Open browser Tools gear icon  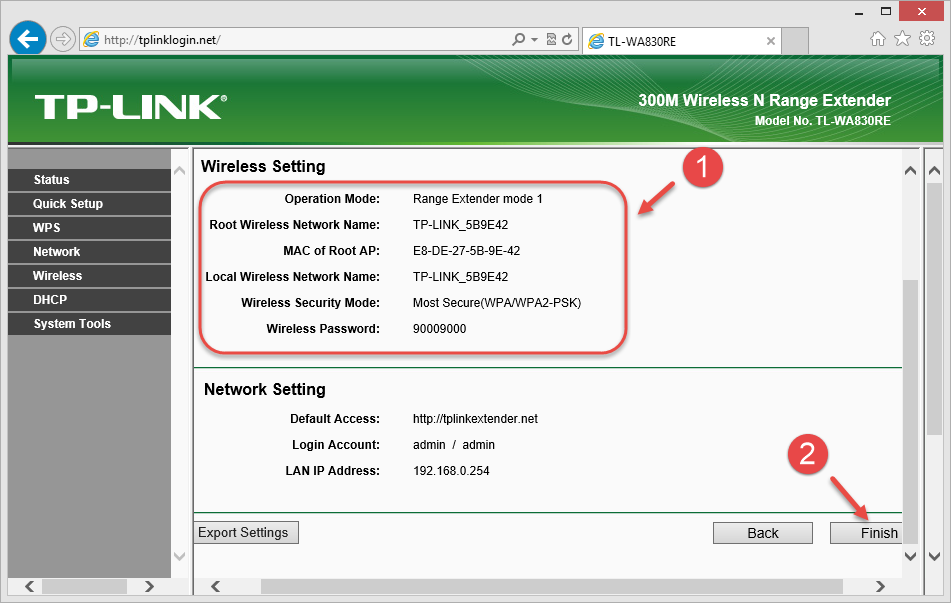[927, 39]
